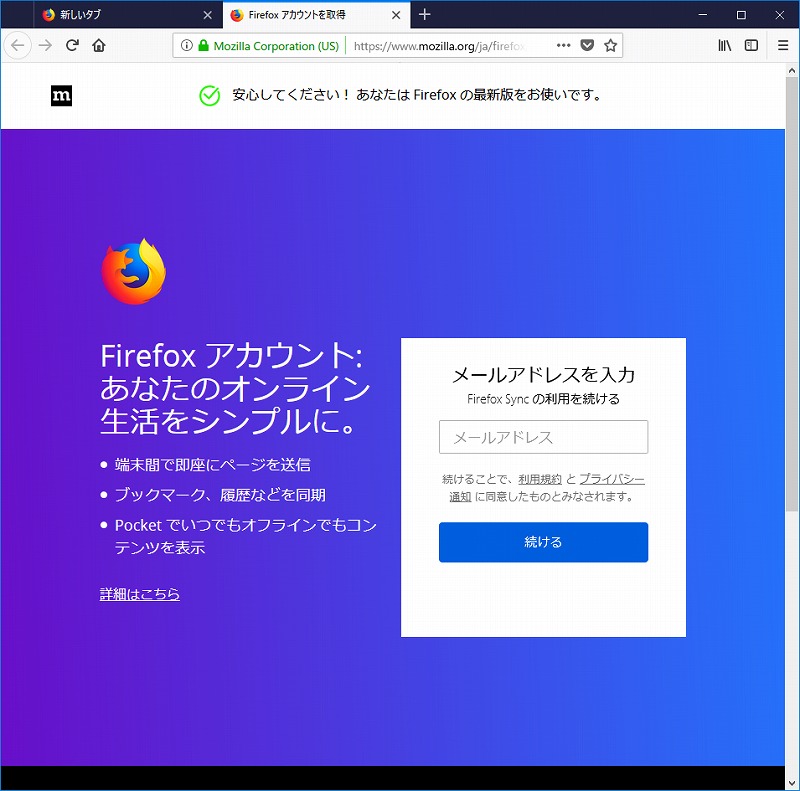Toggle the sidebar view
Screen dimensions: 800x791
(x=751, y=45)
